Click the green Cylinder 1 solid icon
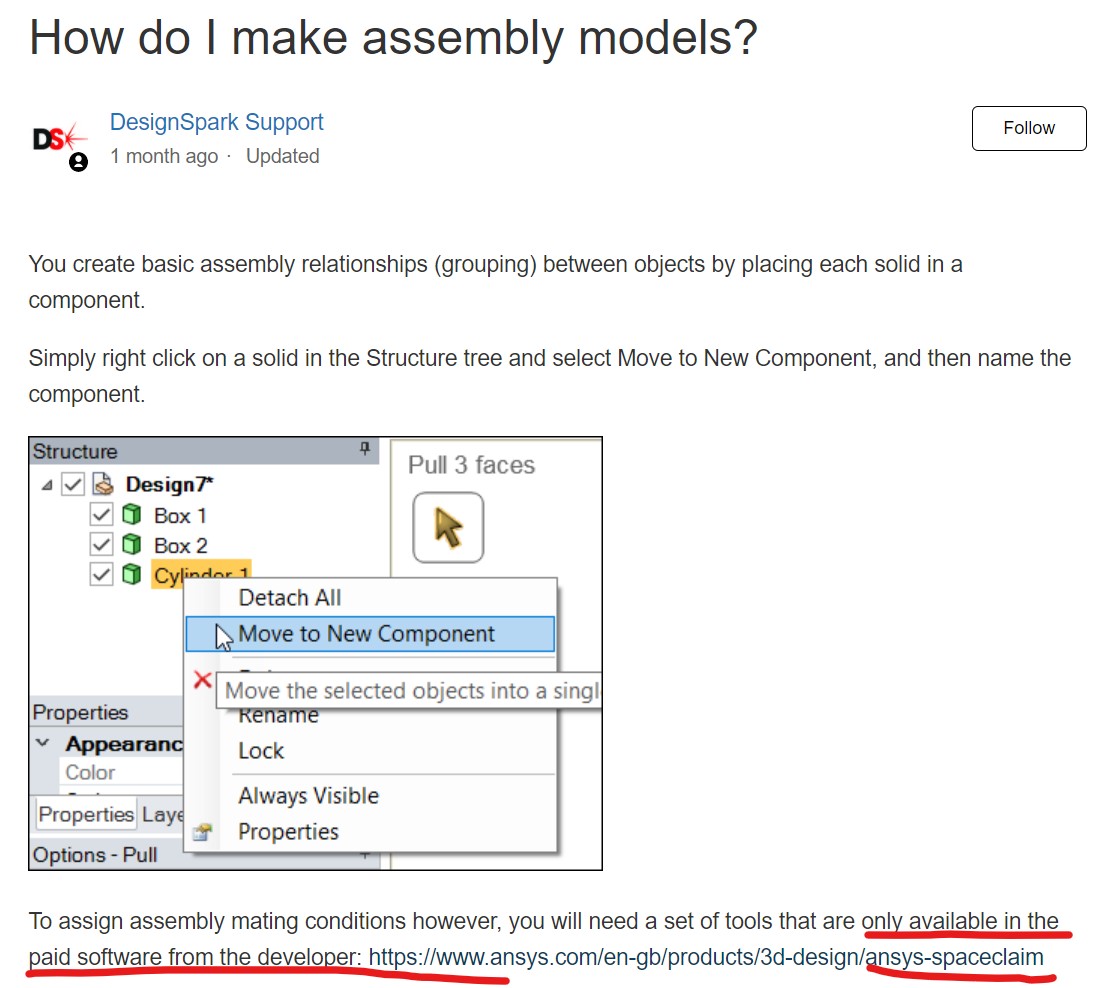The height and width of the screenshot is (988, 1101). click(131, 575)
